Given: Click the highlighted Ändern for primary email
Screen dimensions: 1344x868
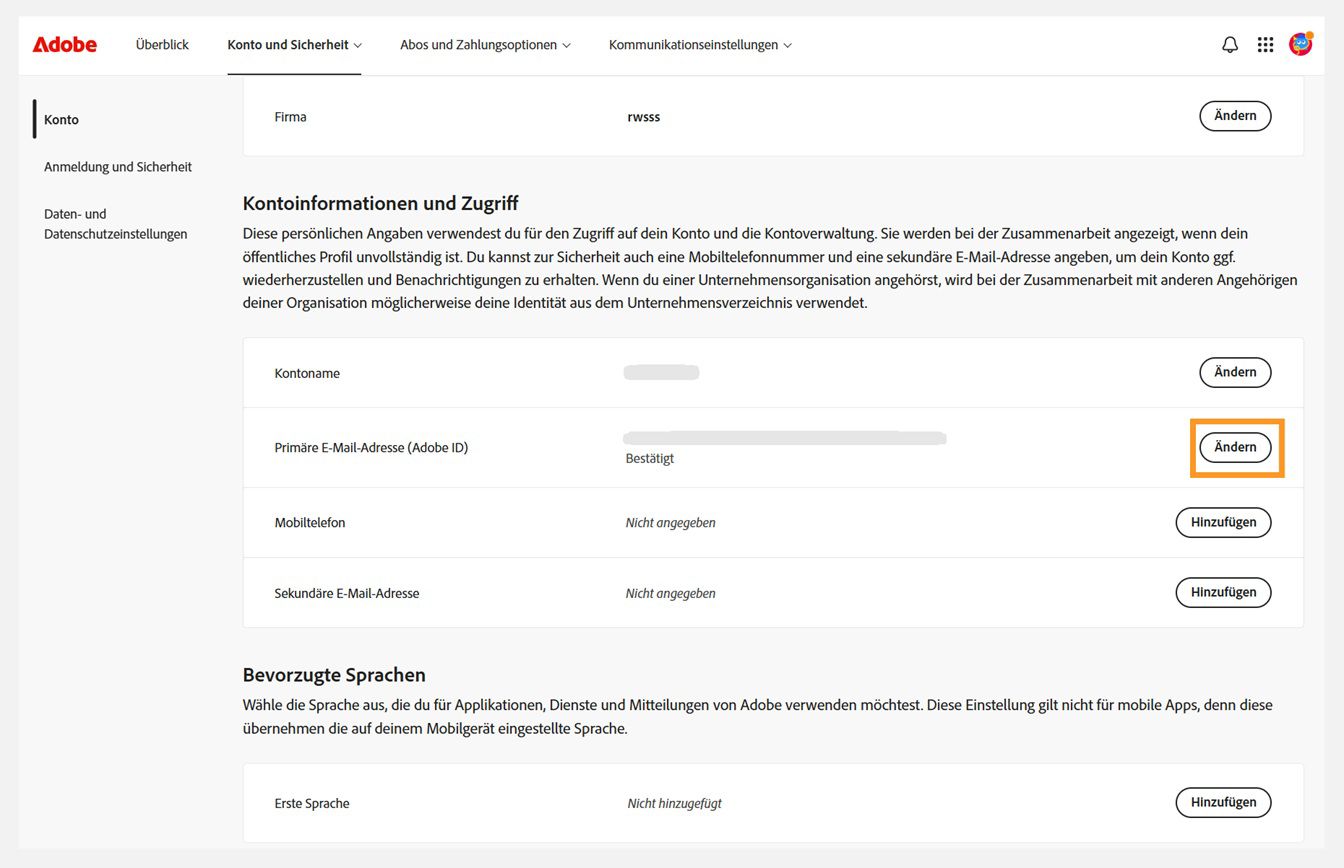Looking at the screenshot, I should pos(1236,447).
